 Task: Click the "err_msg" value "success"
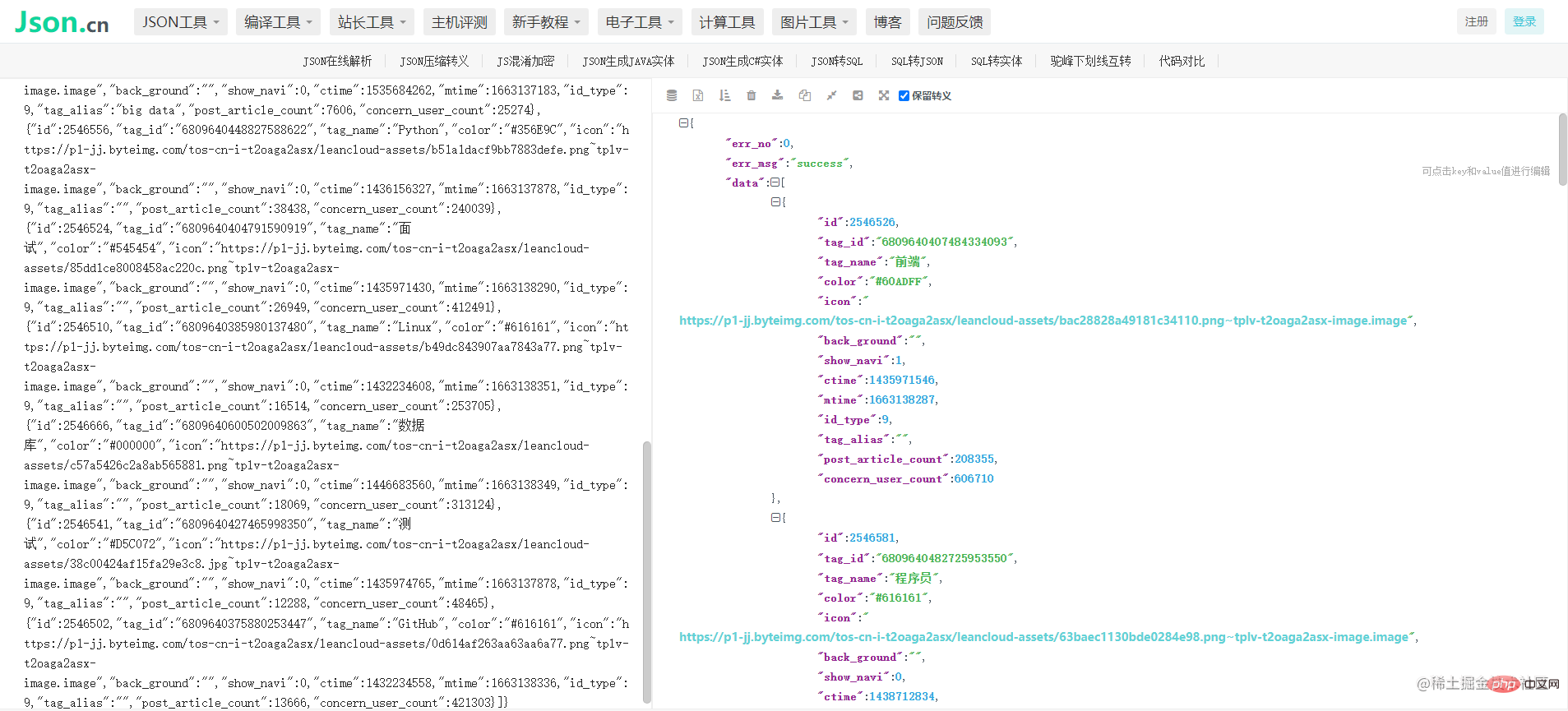coord(820,164)
